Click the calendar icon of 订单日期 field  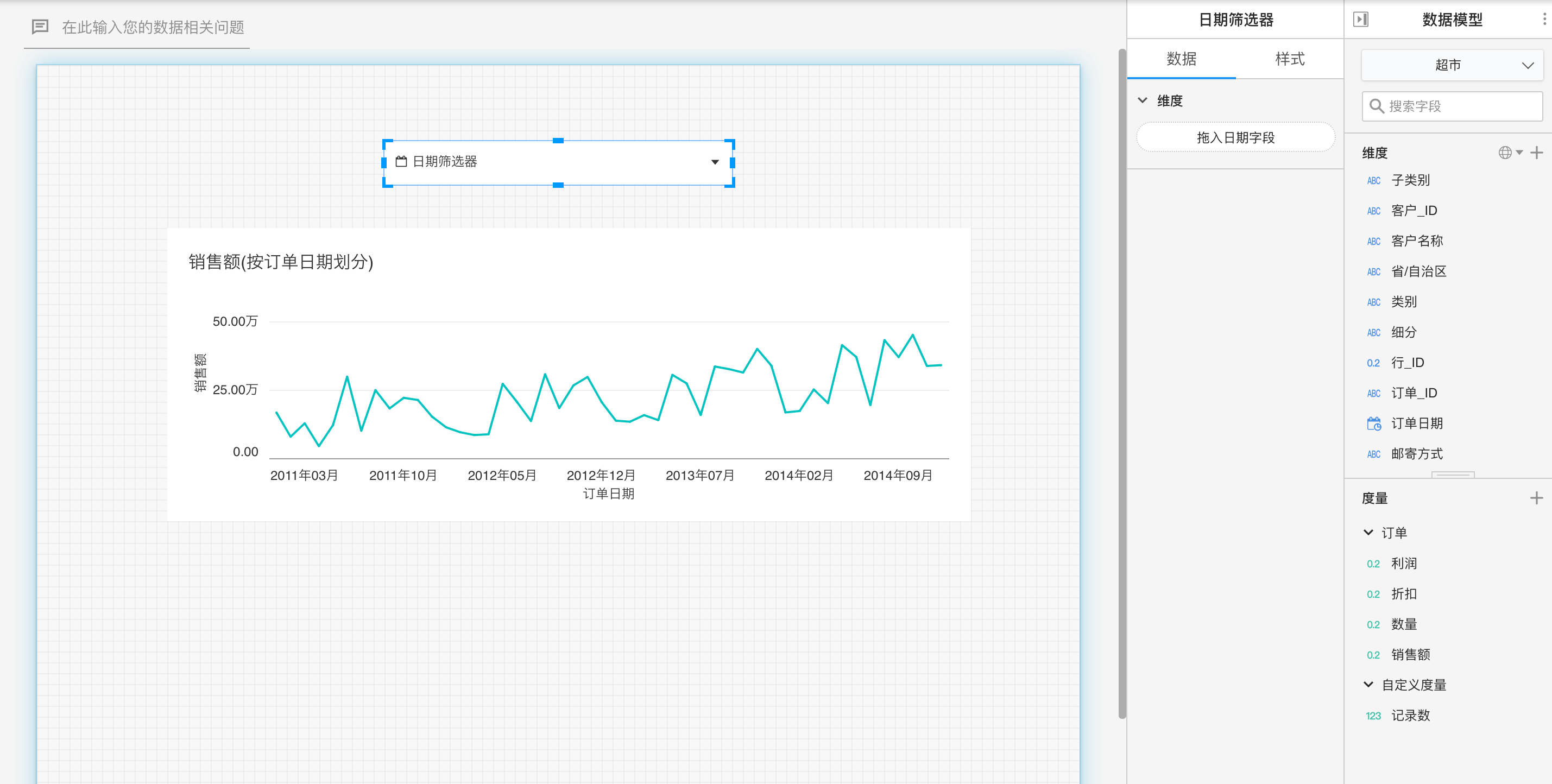1374,423
